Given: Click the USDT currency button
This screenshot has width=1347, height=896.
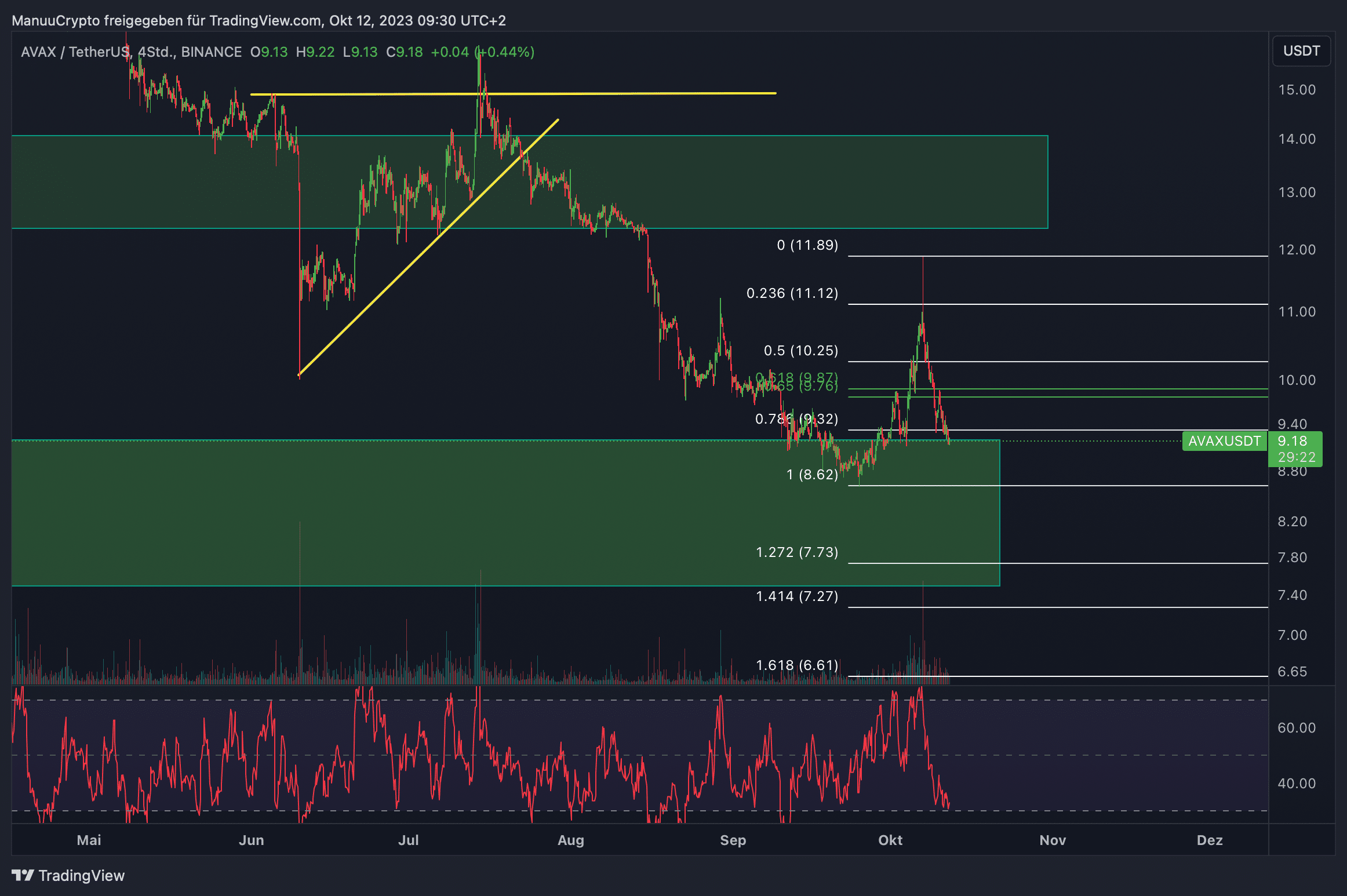Looking at the screenshot, I should 1301,51.
